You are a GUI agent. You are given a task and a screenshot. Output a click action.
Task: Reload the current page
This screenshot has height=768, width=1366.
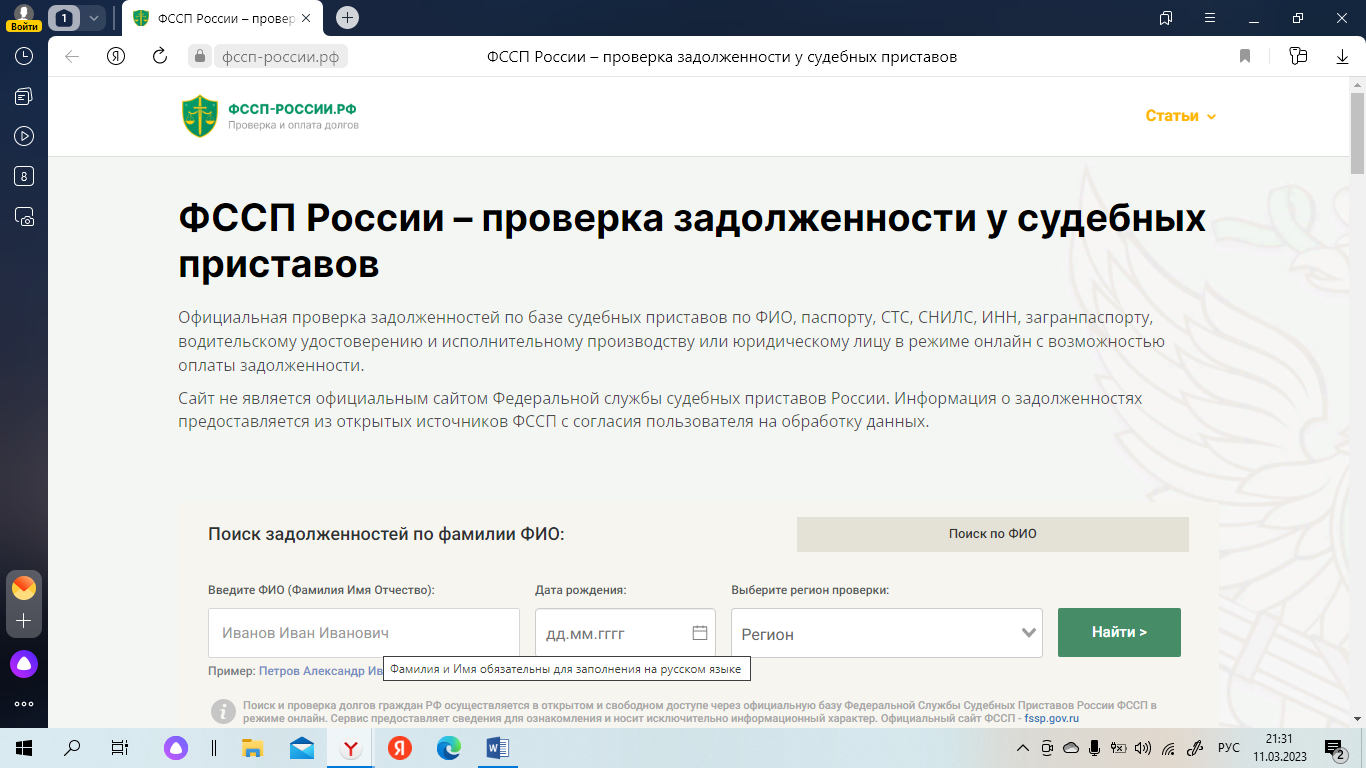pyautogui.click(x=159, y=57)
